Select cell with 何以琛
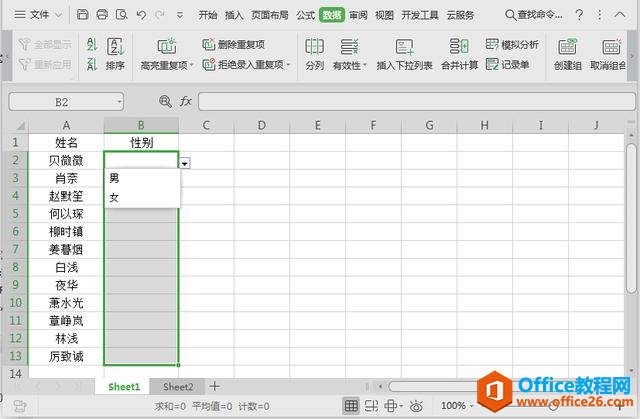The image size is (640, 419). [x=66, y=214]
